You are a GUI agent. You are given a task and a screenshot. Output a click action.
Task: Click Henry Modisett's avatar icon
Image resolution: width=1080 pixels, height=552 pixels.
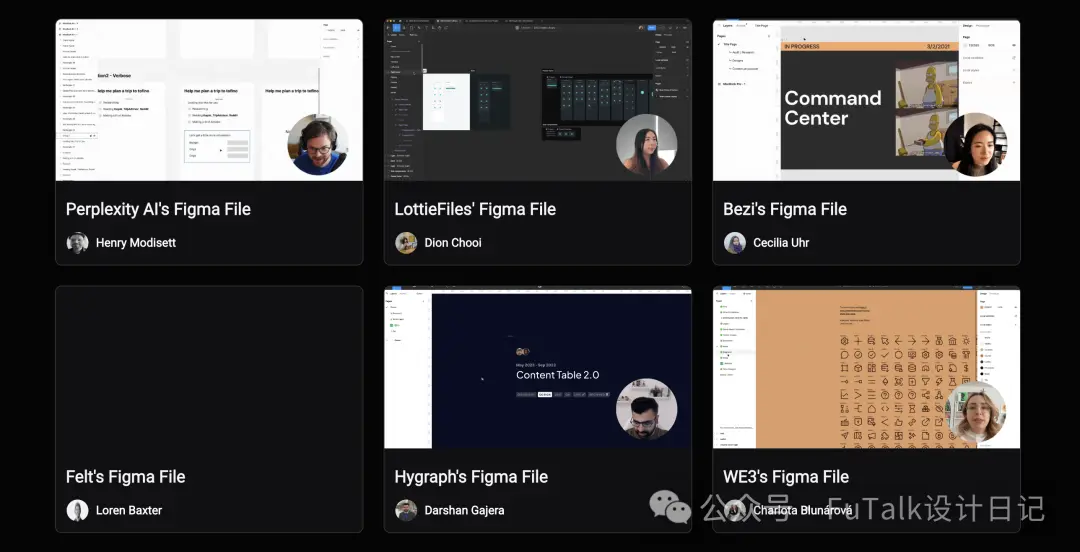click(77, 243)
